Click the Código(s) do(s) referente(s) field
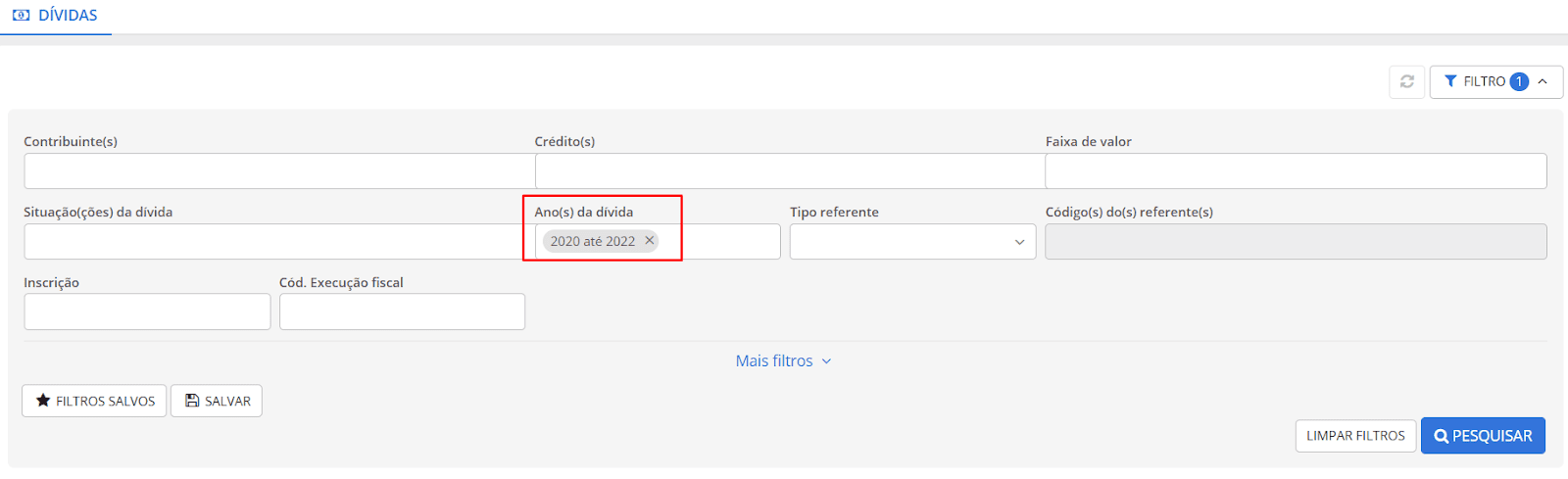This screenshot has width=1568, height=479. point(1296,242)
